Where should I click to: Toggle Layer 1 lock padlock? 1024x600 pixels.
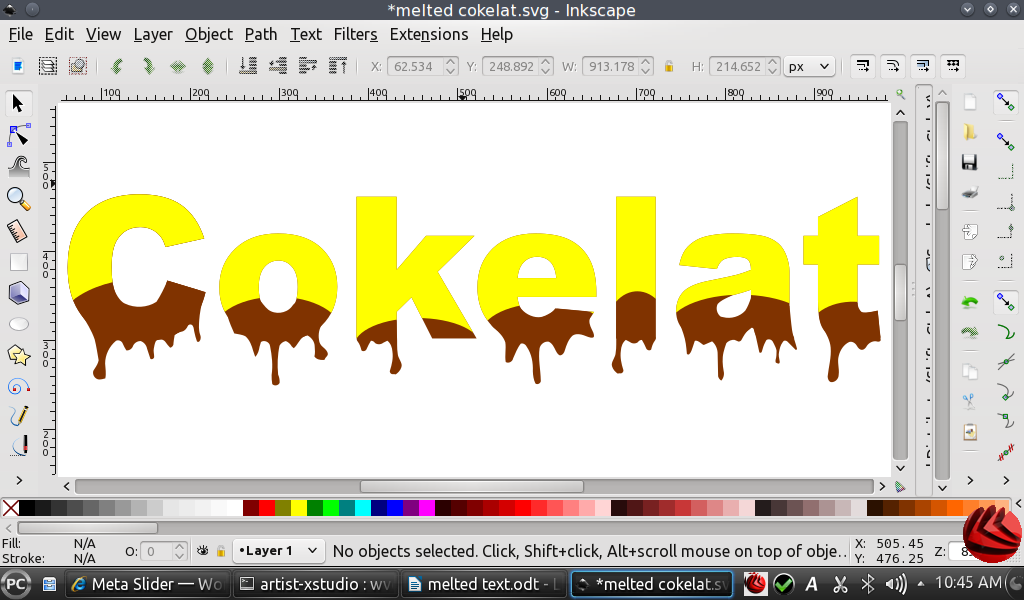pyautogui.click(x=221, y=551)
